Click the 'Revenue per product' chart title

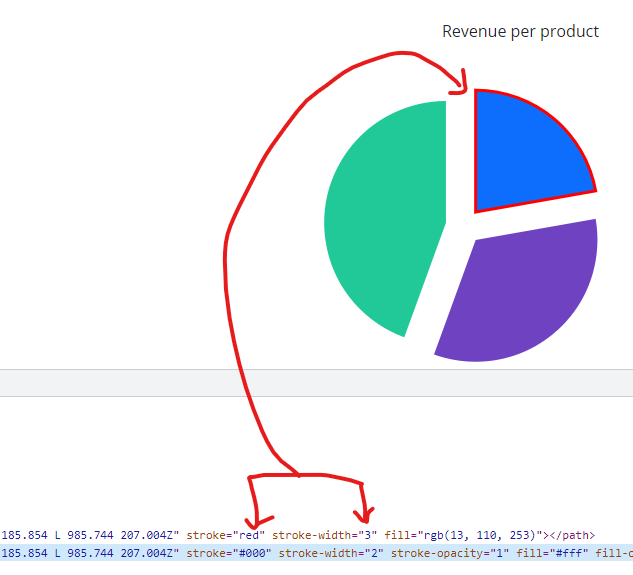pyautogui.click(x=520, y=32)
